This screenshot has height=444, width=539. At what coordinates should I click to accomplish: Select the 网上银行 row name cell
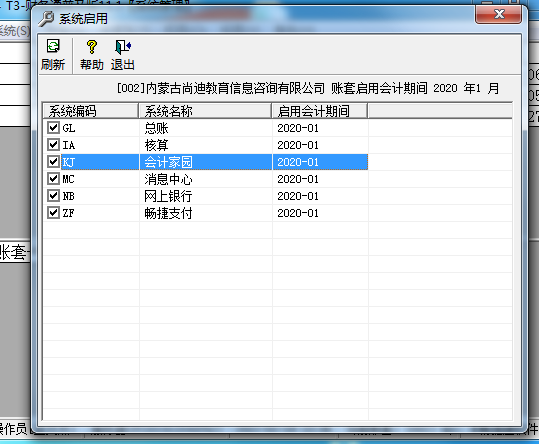pos(206,196)
